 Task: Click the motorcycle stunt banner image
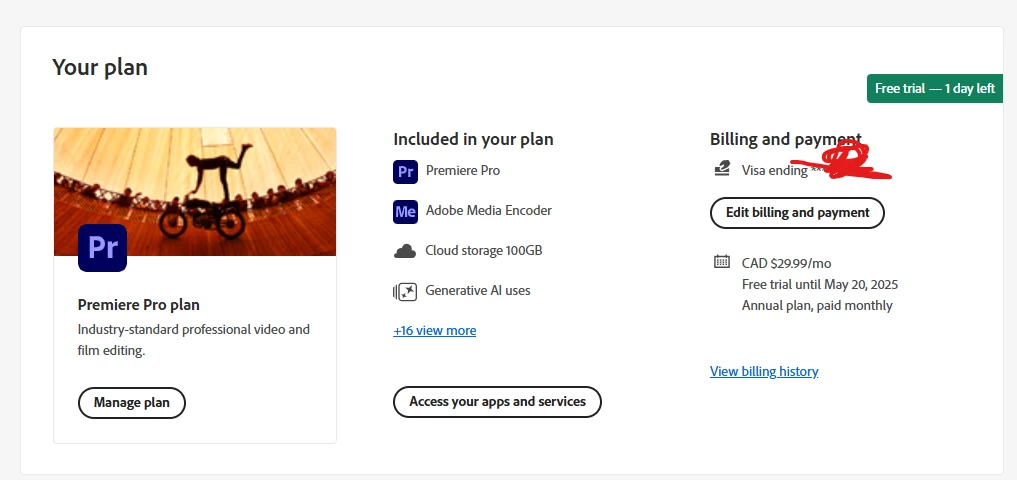pos(195,191)
